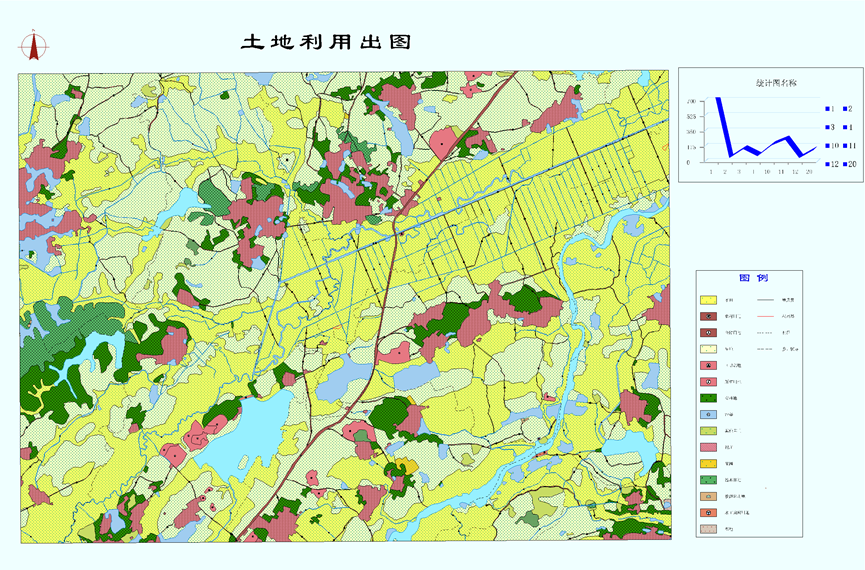
Task: Click the golden yellow legend swatch
Action: (x=707, y=463)
